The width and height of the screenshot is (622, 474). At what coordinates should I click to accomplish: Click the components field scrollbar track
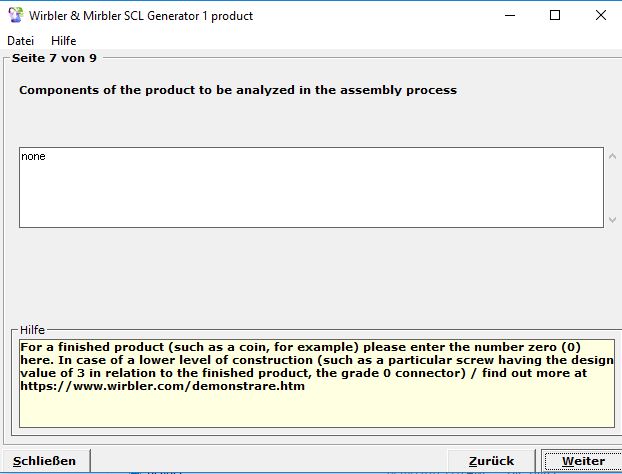tap(612, 188)
